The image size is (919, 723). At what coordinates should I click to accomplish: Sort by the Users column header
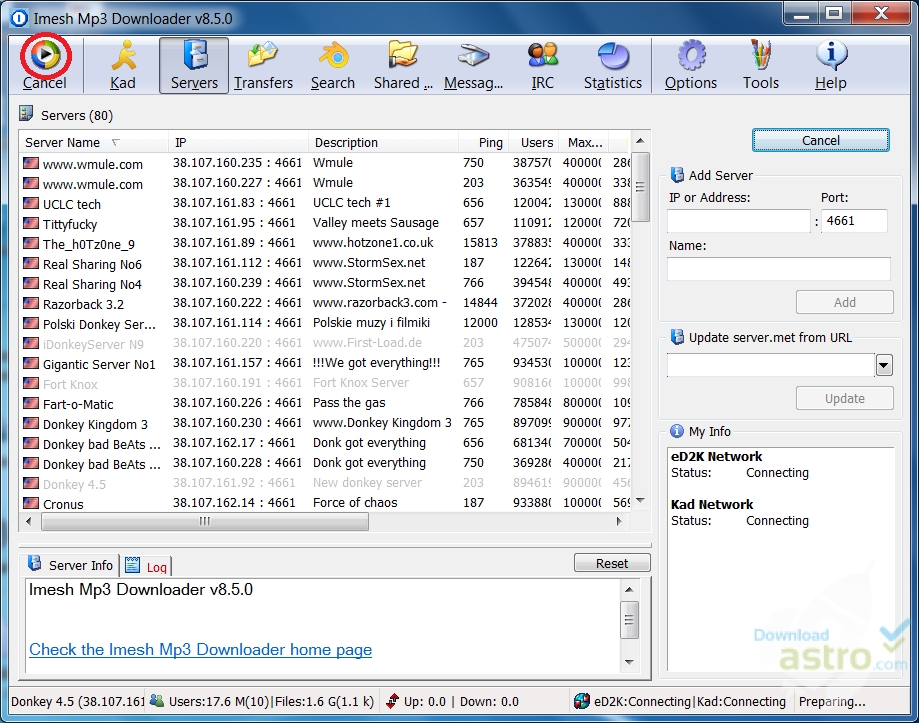click(534, 142)
